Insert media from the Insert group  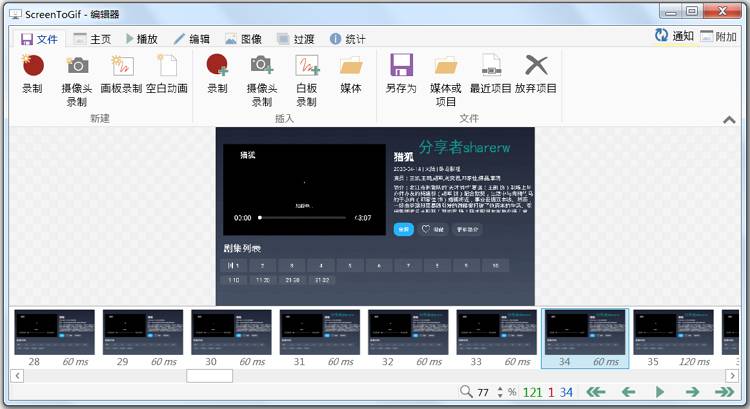click(x=350, y=67)
